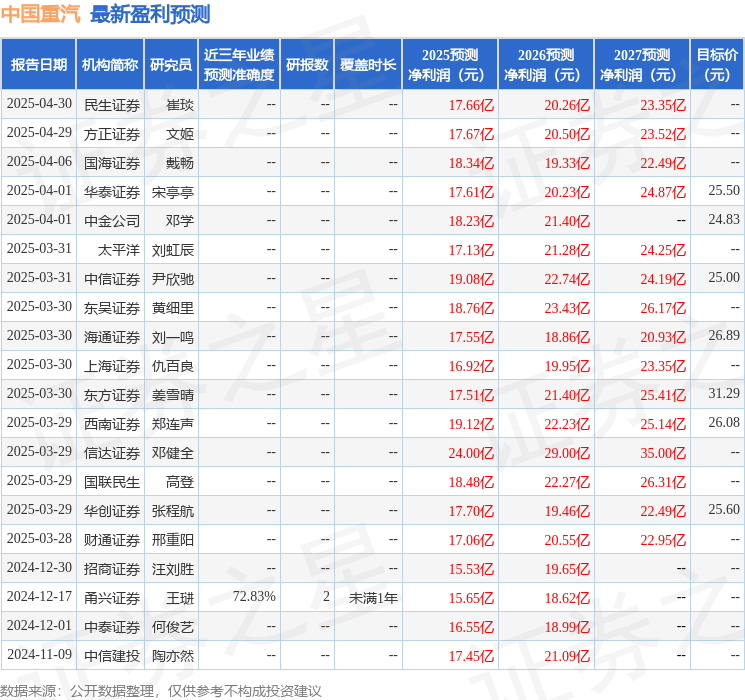This screenshot has height=700, width=745.
Task: Click target price 25.60
Action: click(x=724, y=509)
